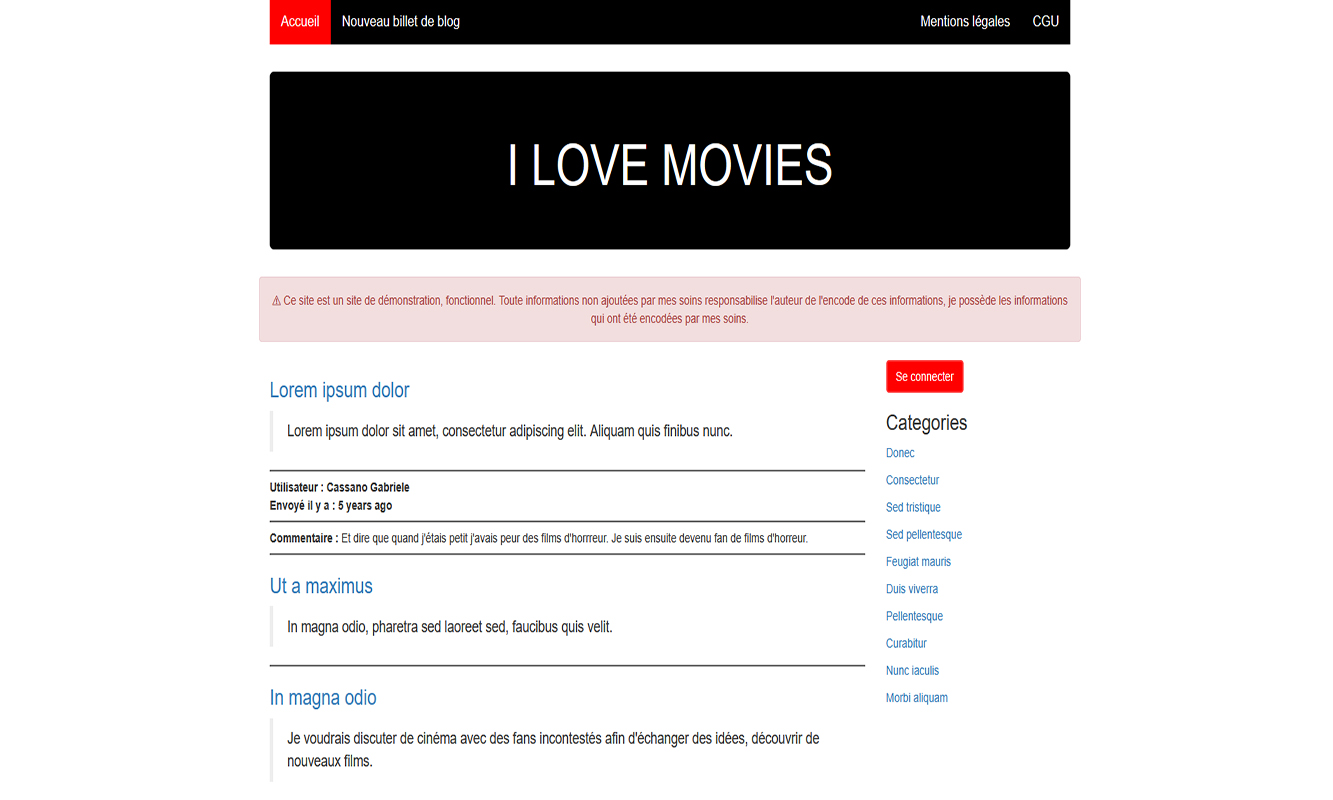1333x800 pixels.
Task: Browse the Curabitur category
Action: (906, 643)
